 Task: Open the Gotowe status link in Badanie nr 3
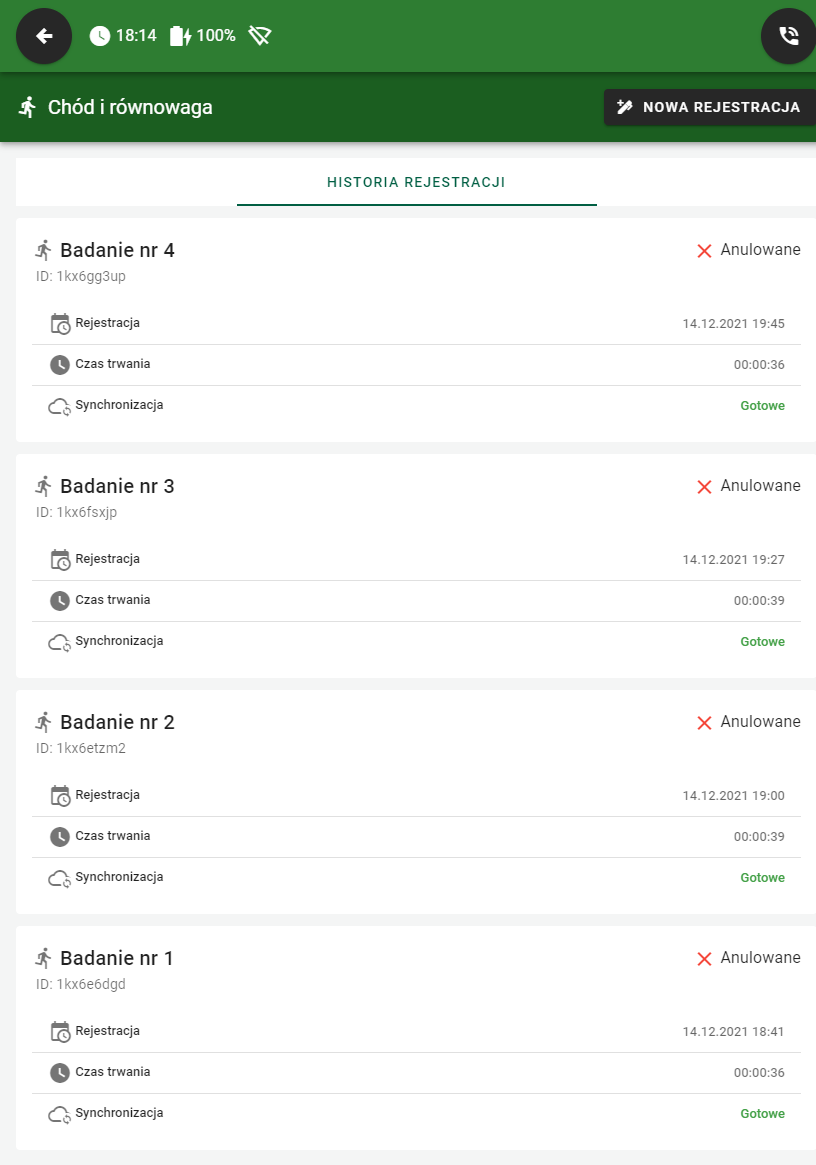click(762, 641)
